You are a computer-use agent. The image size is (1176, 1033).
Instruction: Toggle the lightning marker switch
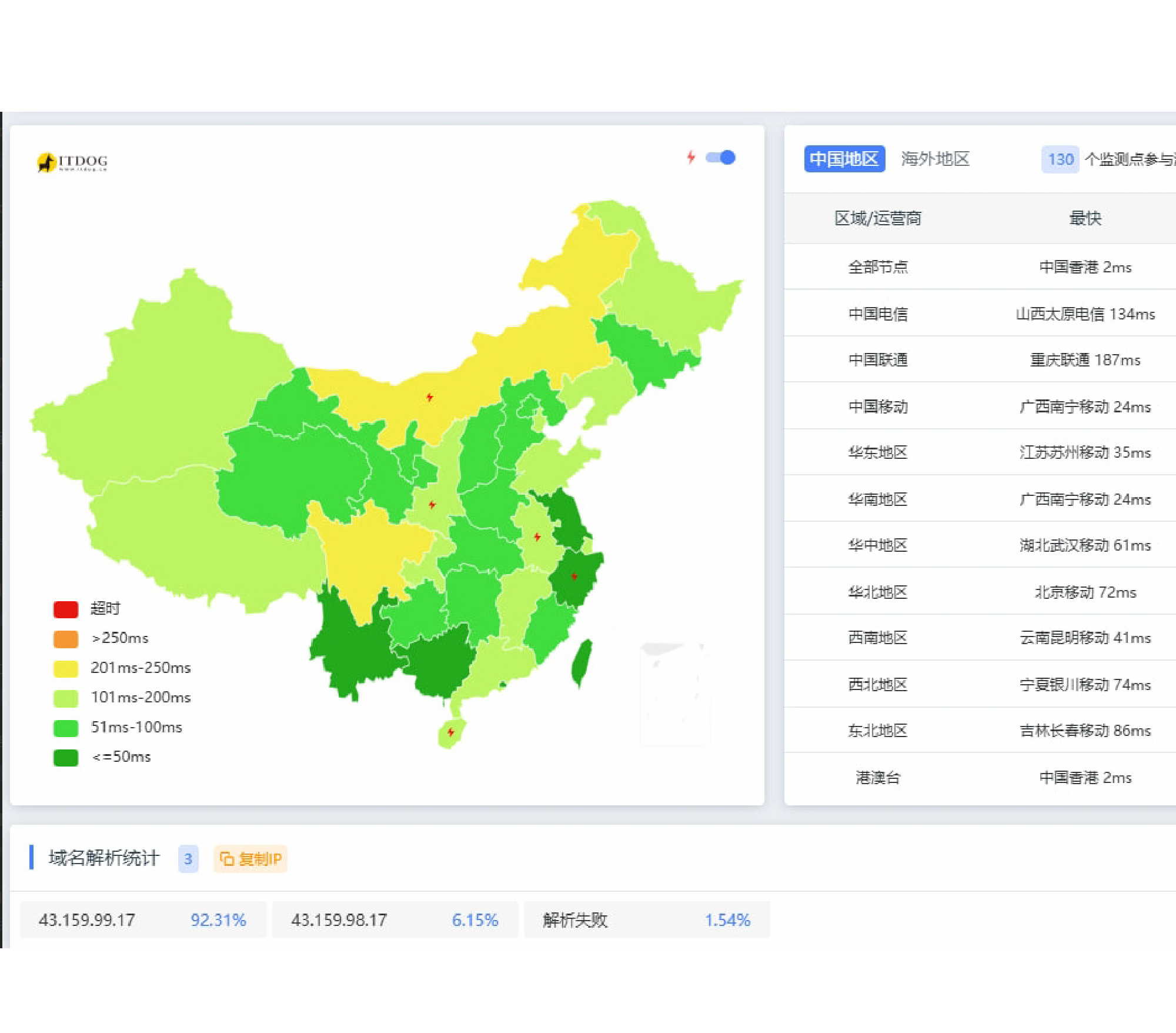[721, 158]
